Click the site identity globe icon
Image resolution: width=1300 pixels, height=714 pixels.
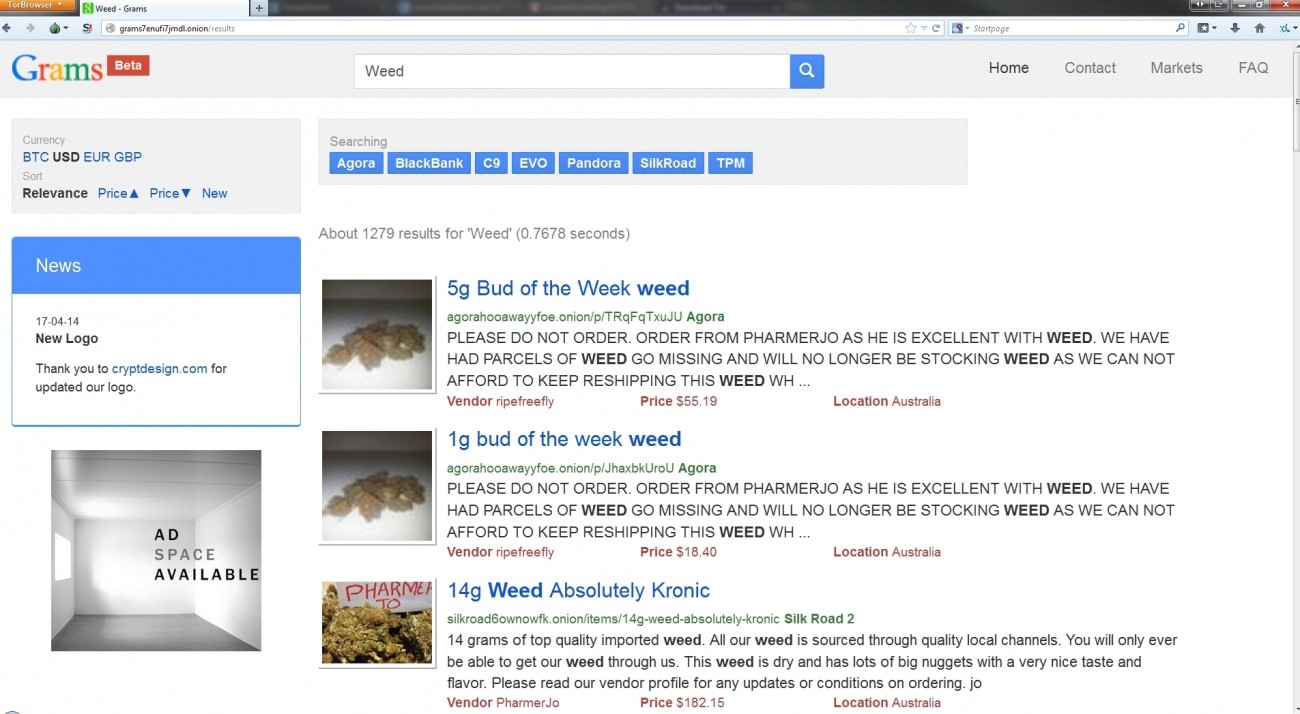[x=112, y=28]
